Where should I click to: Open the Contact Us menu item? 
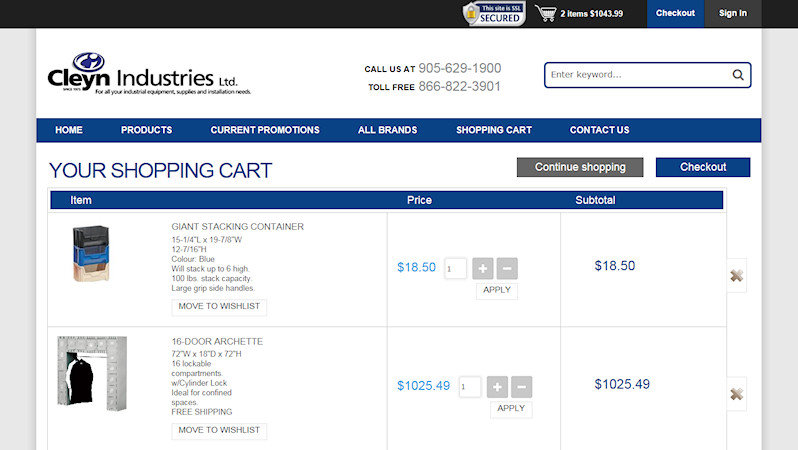click(600, 130)
